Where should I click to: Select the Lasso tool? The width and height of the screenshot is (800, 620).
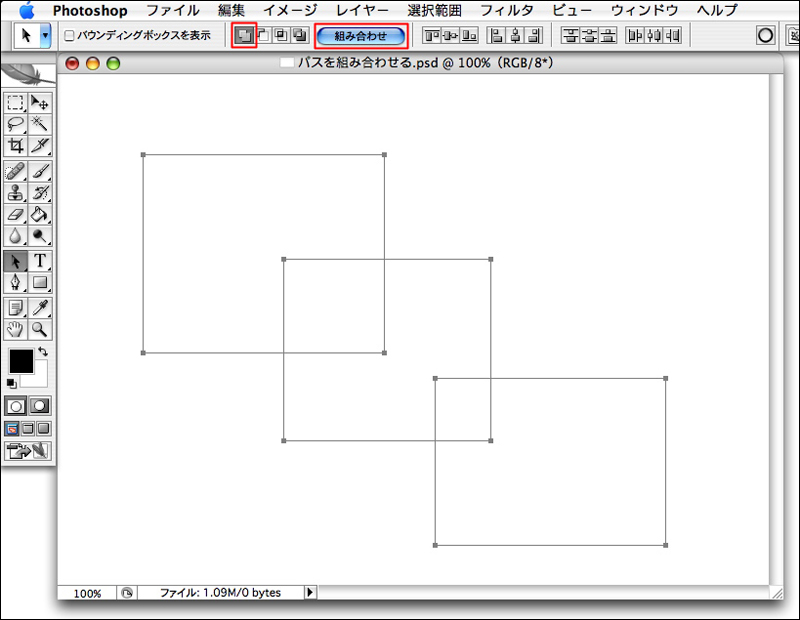point(16,123)
